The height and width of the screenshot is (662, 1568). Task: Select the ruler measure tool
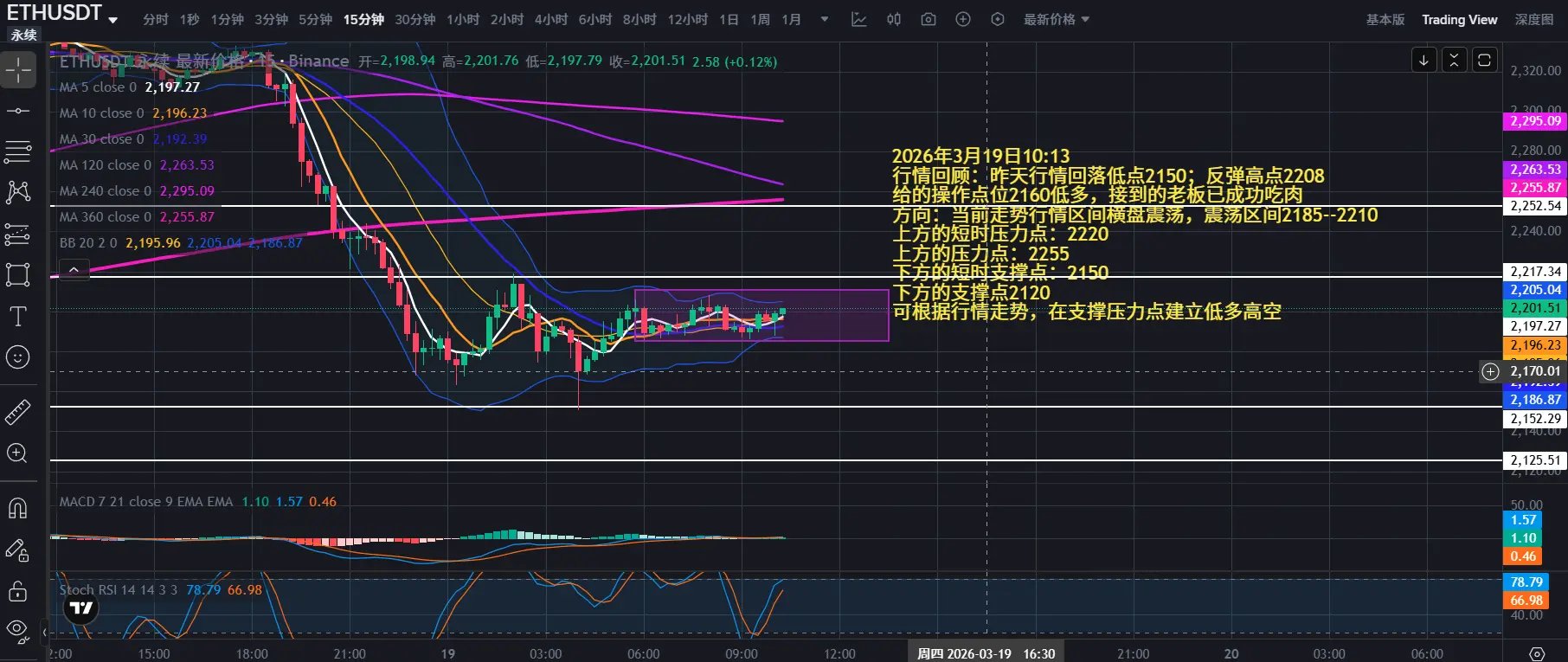[x=18, y=412]
